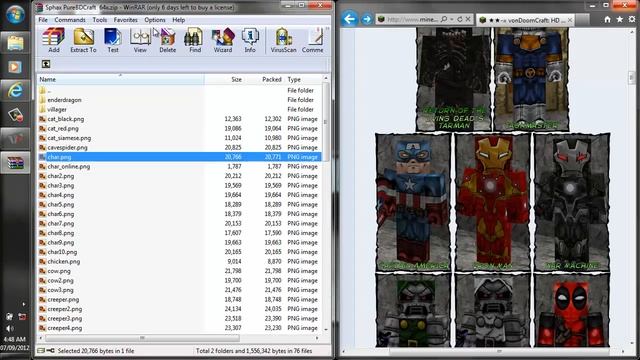Open the Tools menu

pyautogui.click(x=100, y=20)
